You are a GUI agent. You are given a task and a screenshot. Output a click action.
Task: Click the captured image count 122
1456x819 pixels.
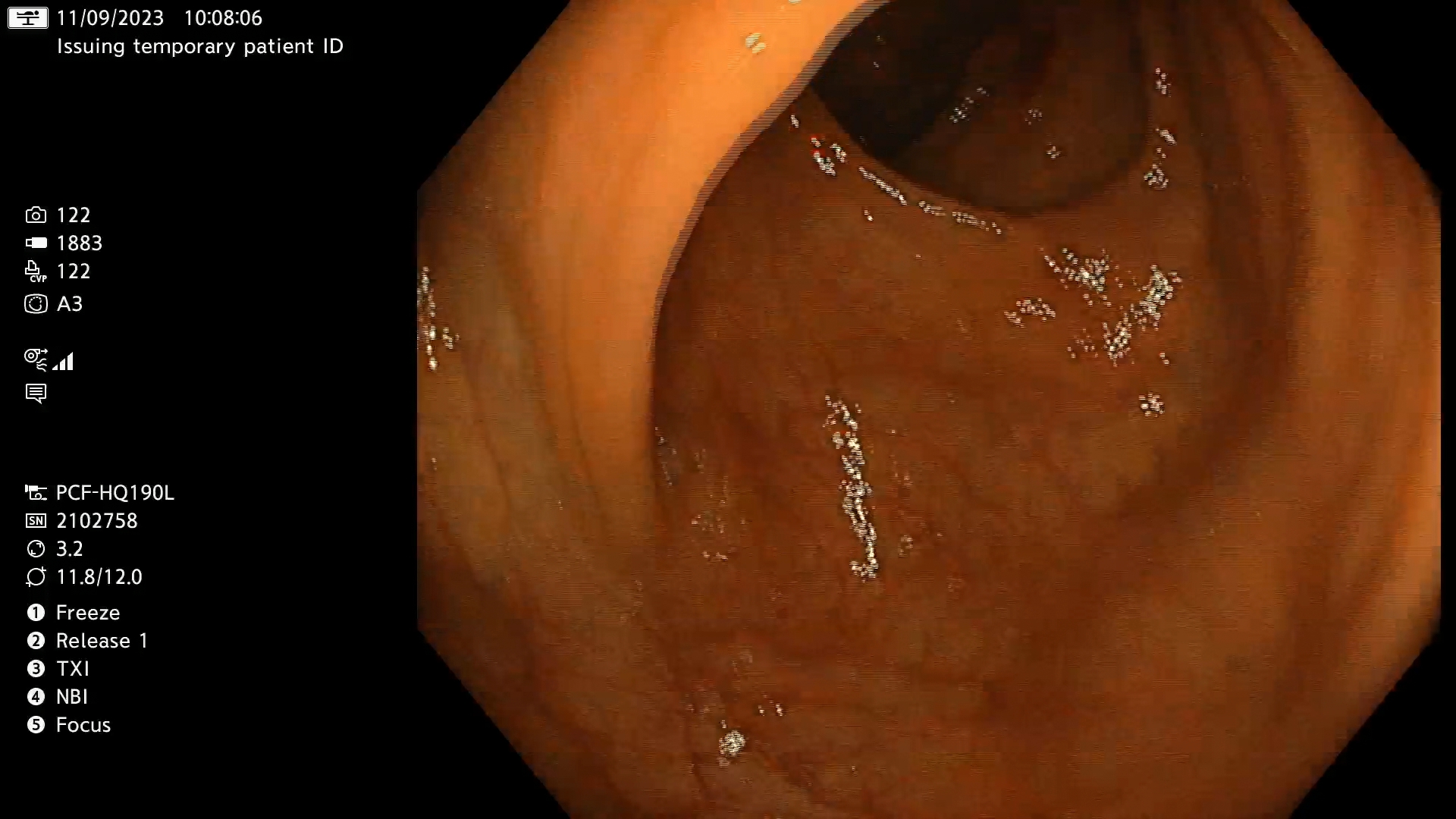[74, 215]
